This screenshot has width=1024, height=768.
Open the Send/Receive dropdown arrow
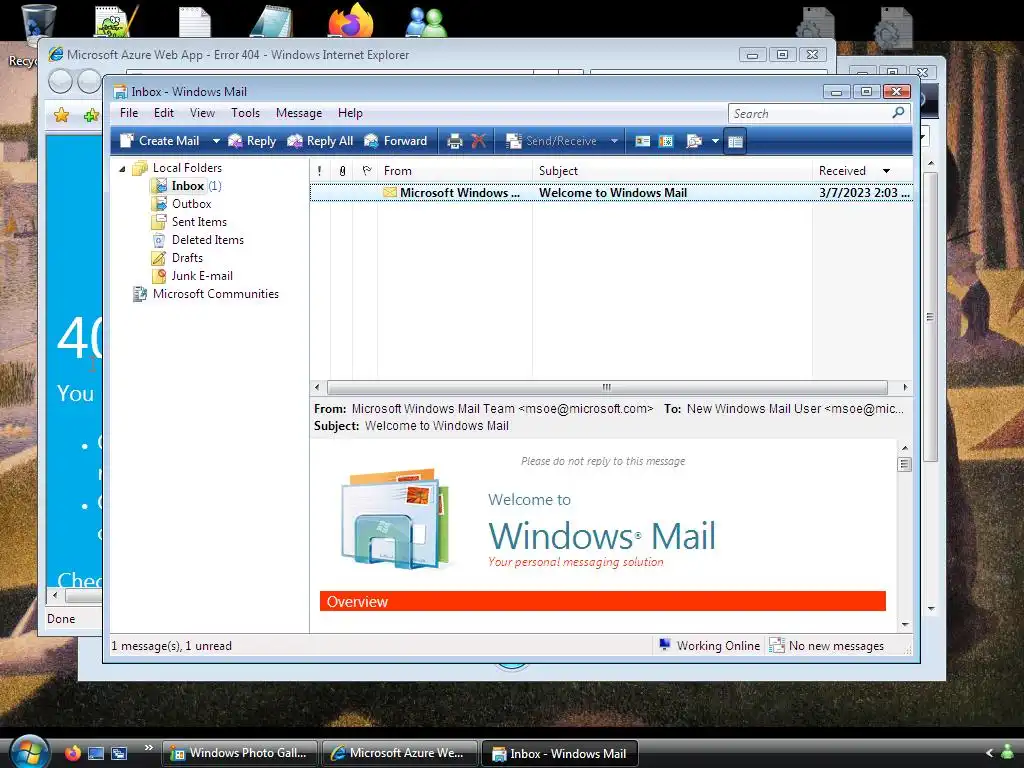(614, 141)
